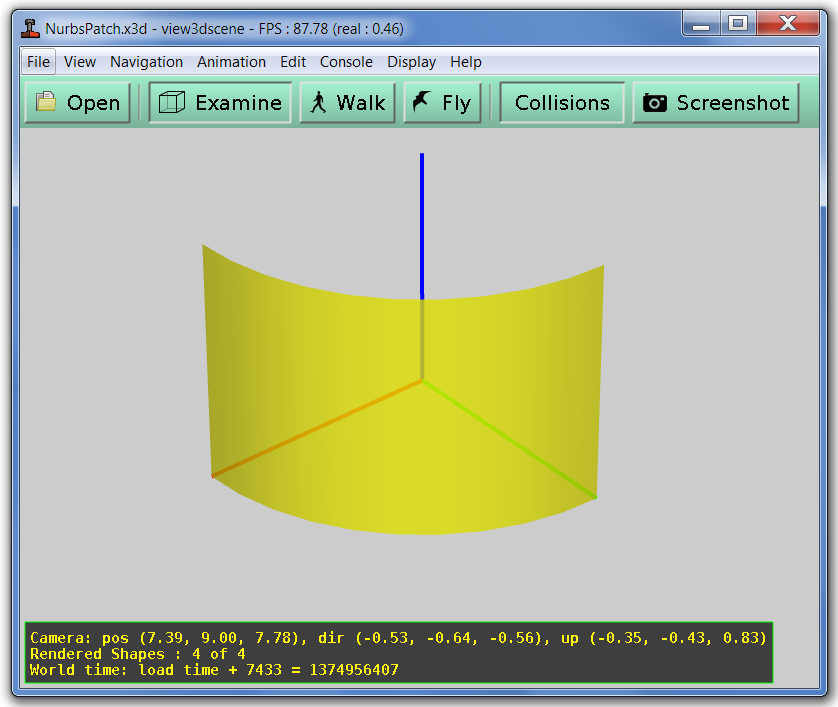The image size is (838, 707).
Task: Minimize the view3dscene window
Action: [x=701, y=24]
